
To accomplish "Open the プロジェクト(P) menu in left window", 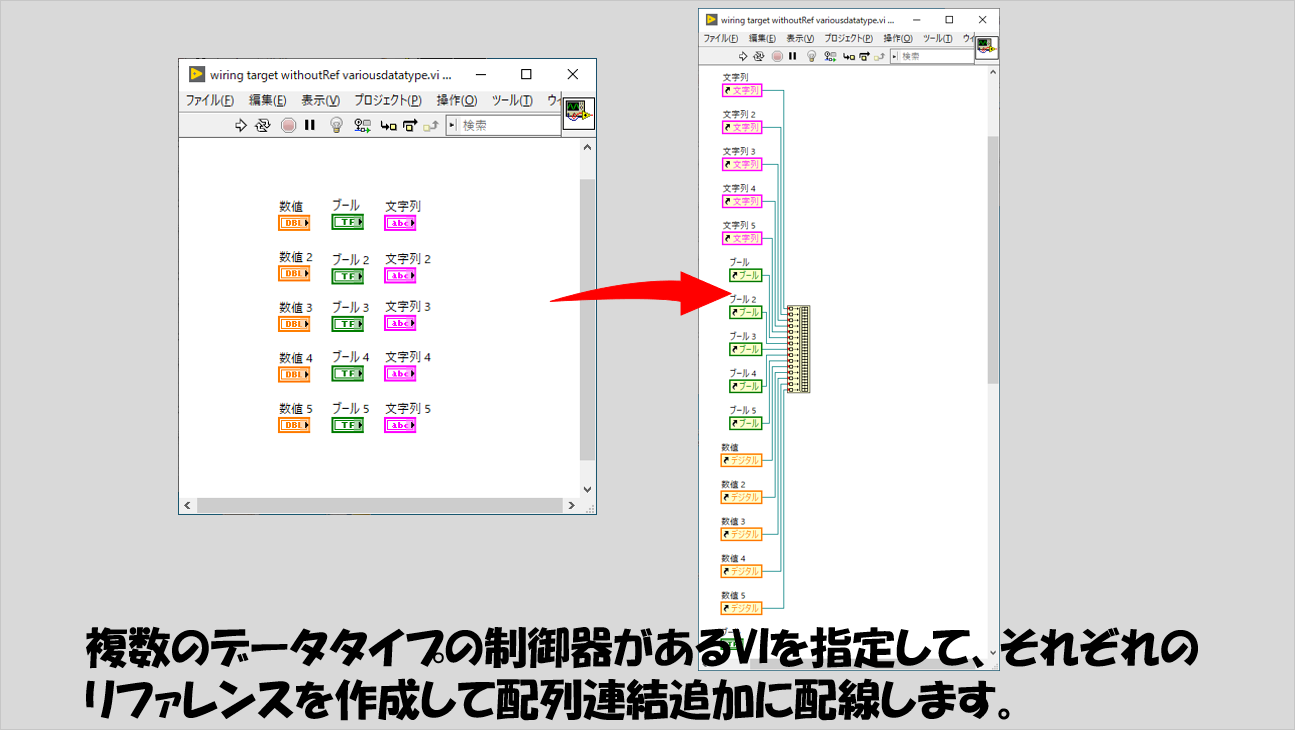I will coord(387,101).
